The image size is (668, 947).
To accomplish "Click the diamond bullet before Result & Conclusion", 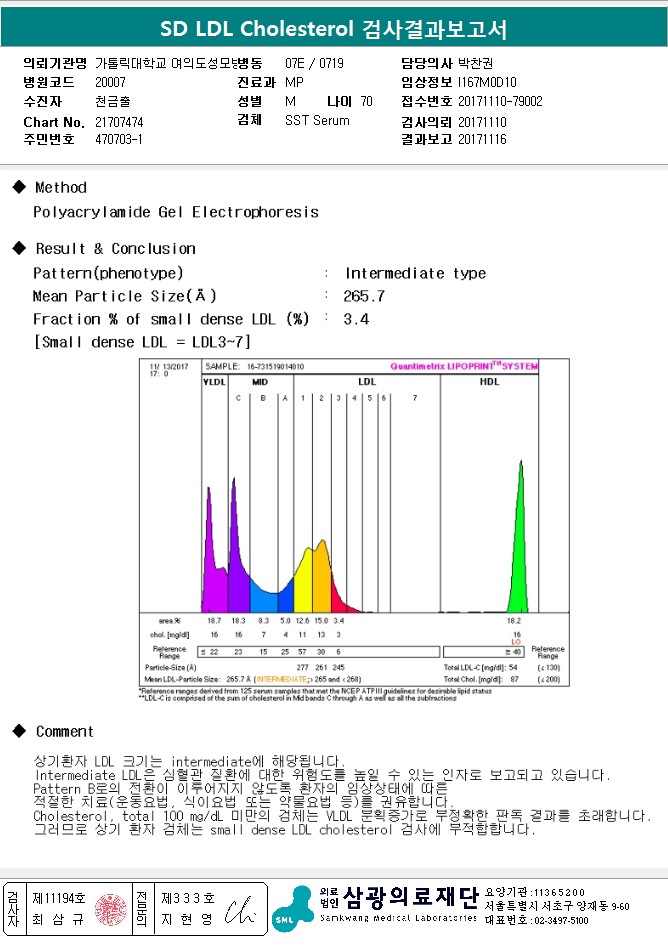I will pos(19,248).
